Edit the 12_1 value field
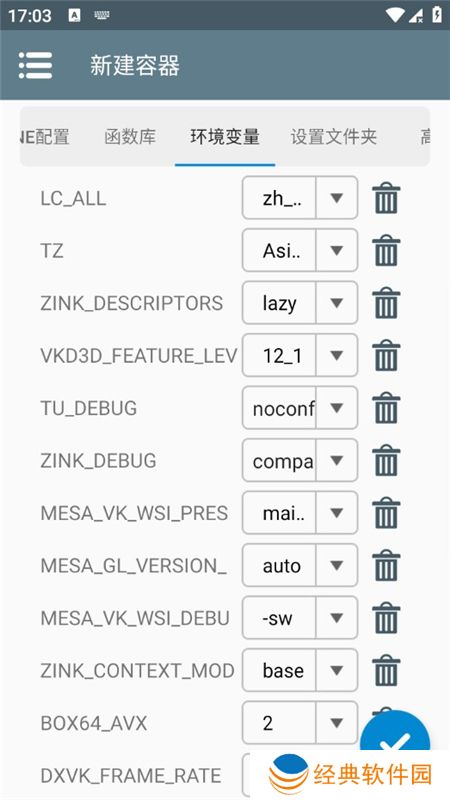This screenshot has width=450, height=800. 280,355
